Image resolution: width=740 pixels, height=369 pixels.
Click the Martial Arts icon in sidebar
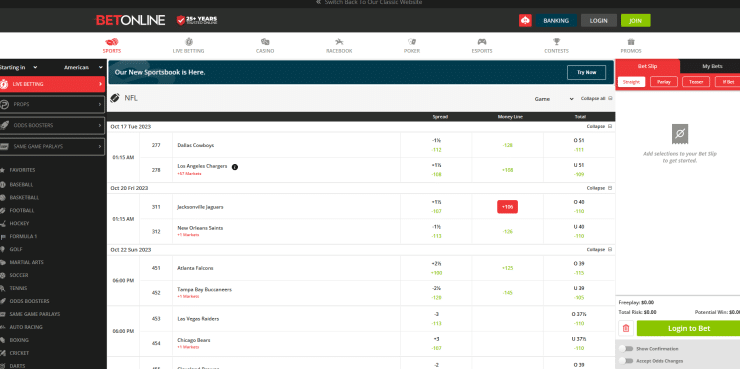[x=2, y=262]
